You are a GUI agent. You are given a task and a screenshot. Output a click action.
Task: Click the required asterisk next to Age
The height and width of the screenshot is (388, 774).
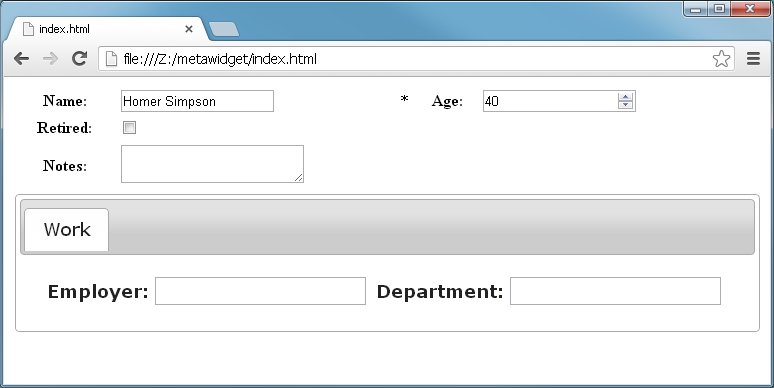[x=404, y=100]
